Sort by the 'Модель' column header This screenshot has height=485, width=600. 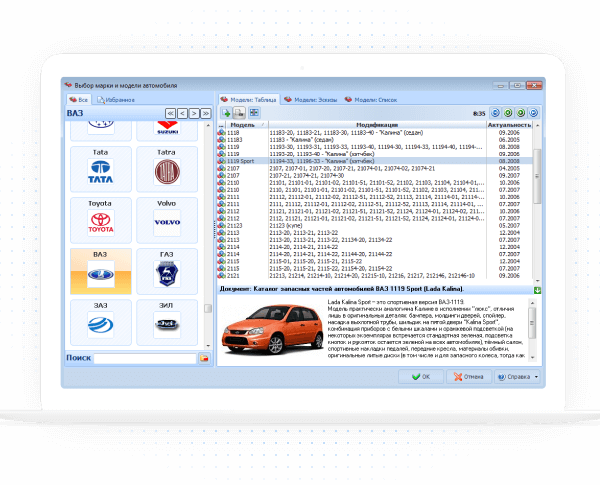[247, 125]
